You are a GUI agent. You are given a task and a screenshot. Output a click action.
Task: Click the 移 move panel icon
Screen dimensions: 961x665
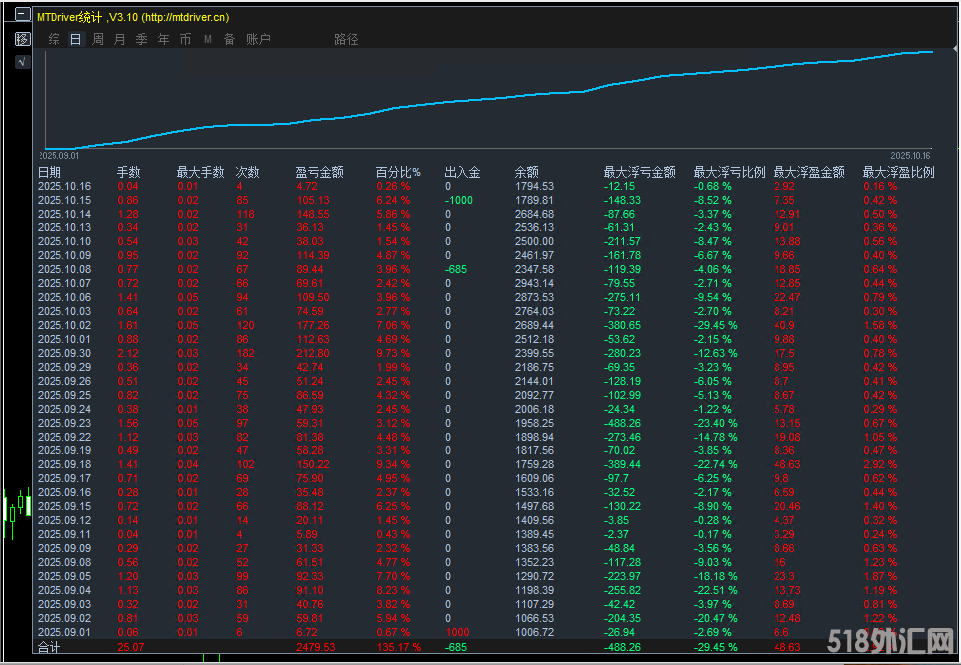point(23,39)
